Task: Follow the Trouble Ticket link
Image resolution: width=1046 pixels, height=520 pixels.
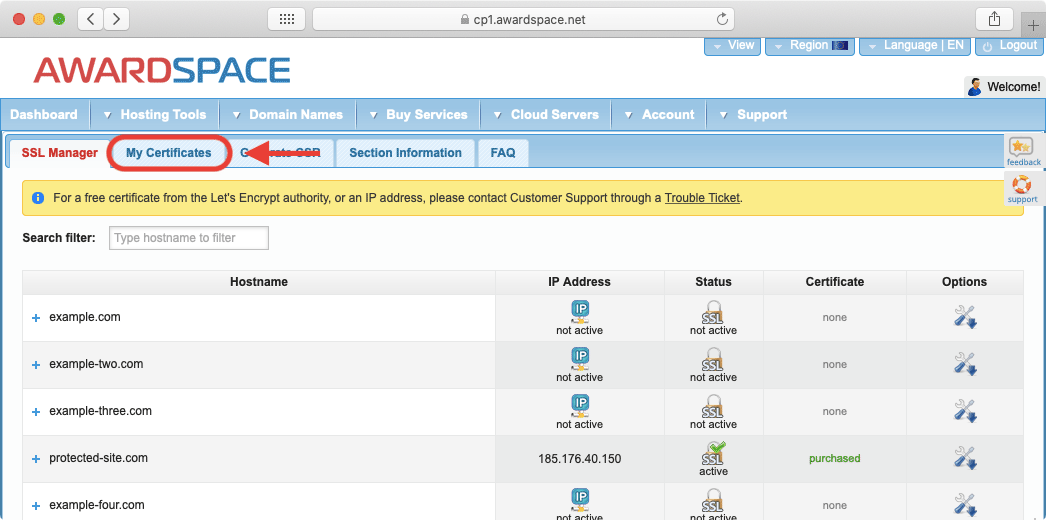Action: [702, 198]
